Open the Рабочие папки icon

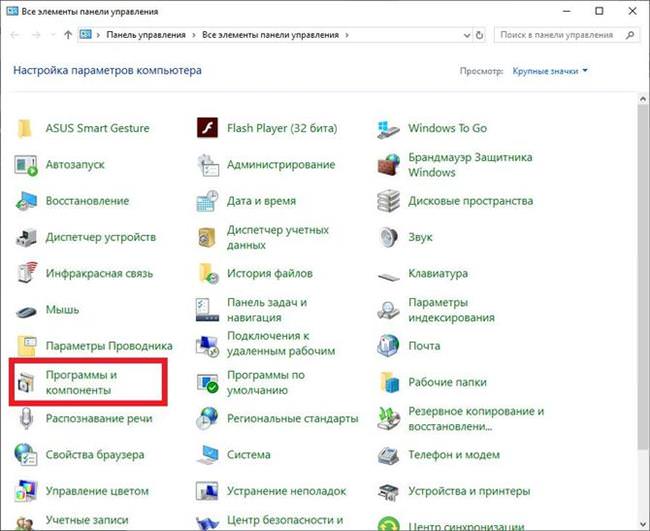[389, 382]
